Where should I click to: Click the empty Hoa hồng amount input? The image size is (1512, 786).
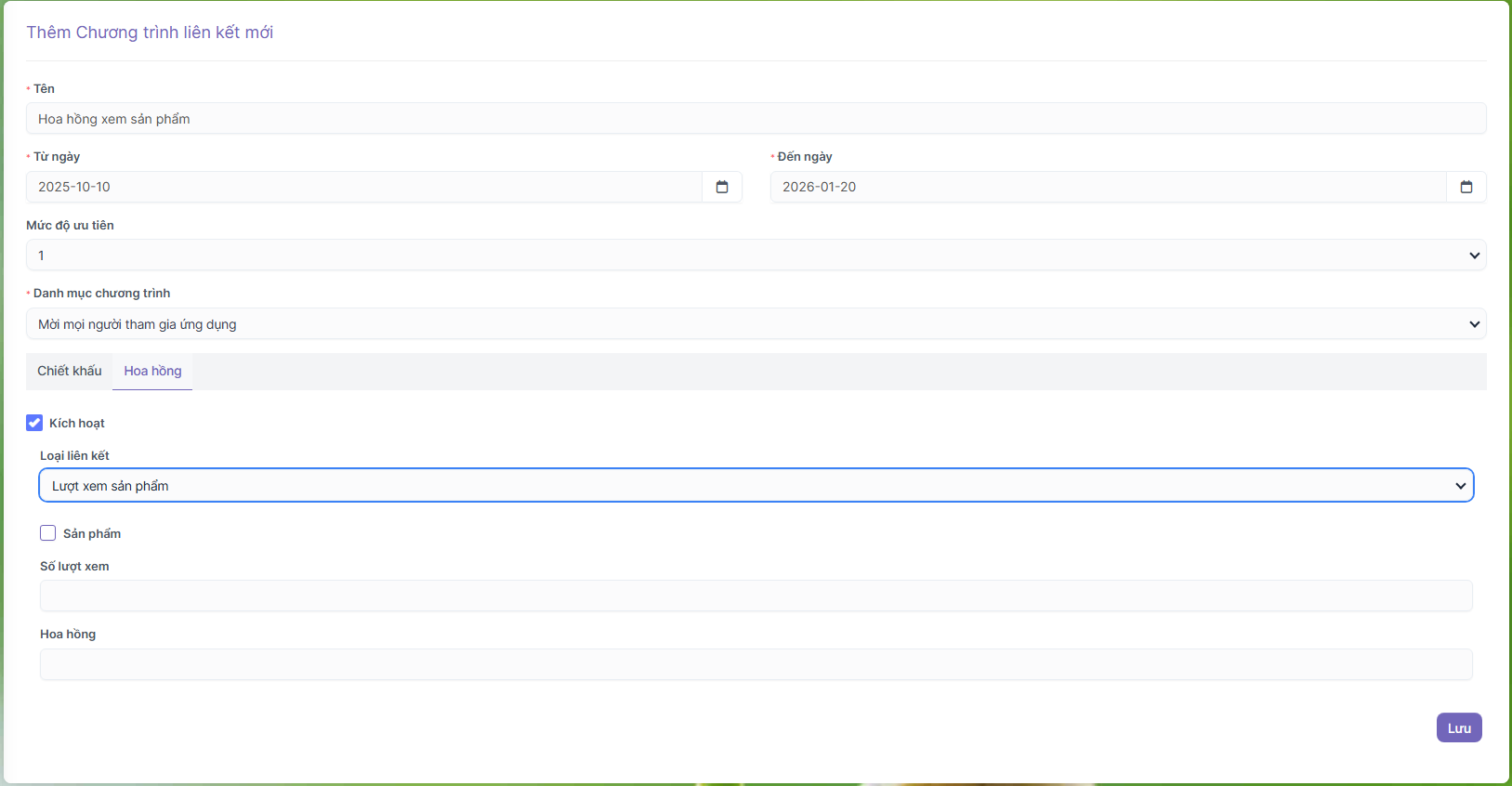coord(756,664)
